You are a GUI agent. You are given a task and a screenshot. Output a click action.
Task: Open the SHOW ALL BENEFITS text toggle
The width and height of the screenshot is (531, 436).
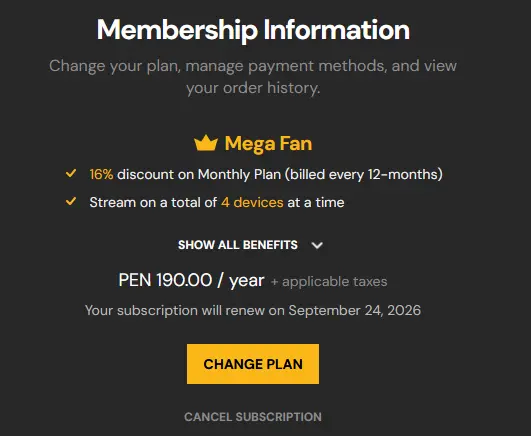click(x=238, y=245)
